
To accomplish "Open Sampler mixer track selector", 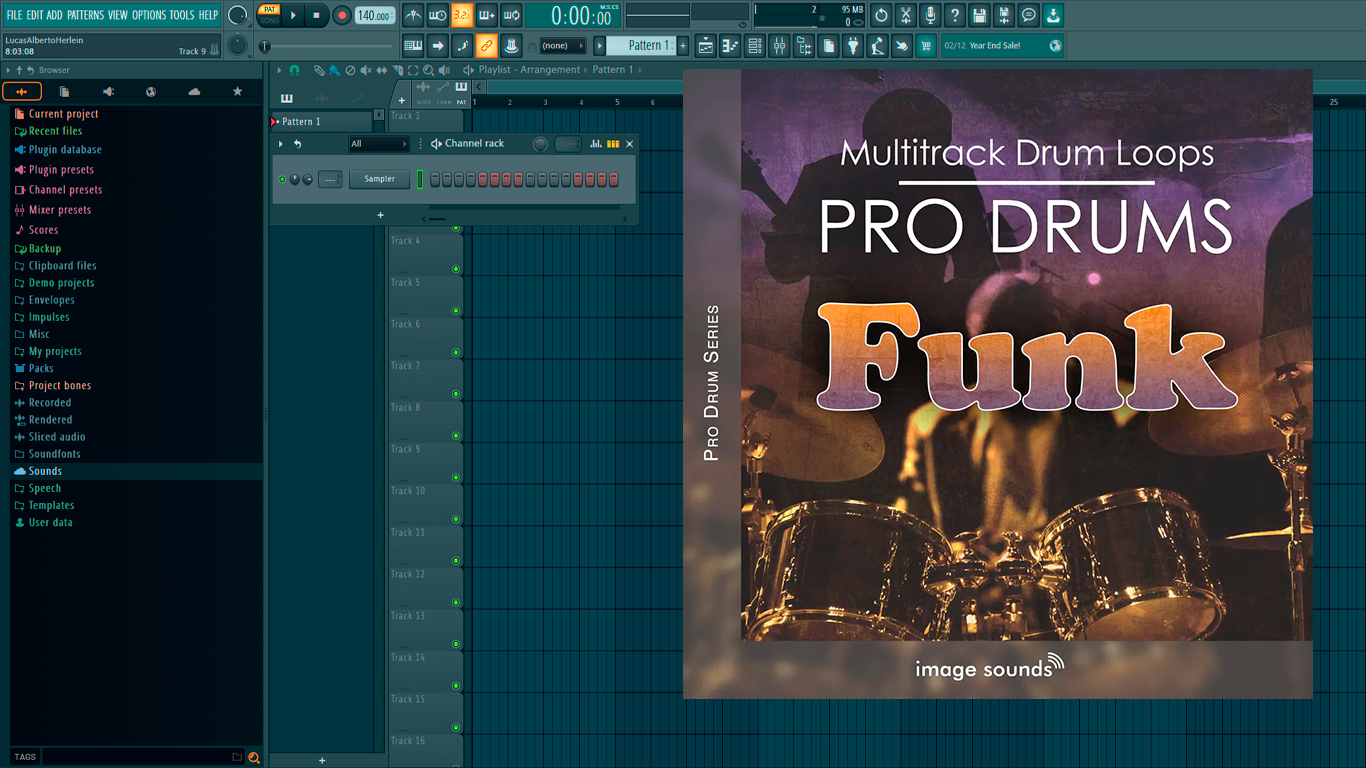I will pyautogui.click(x=330, y=179).
